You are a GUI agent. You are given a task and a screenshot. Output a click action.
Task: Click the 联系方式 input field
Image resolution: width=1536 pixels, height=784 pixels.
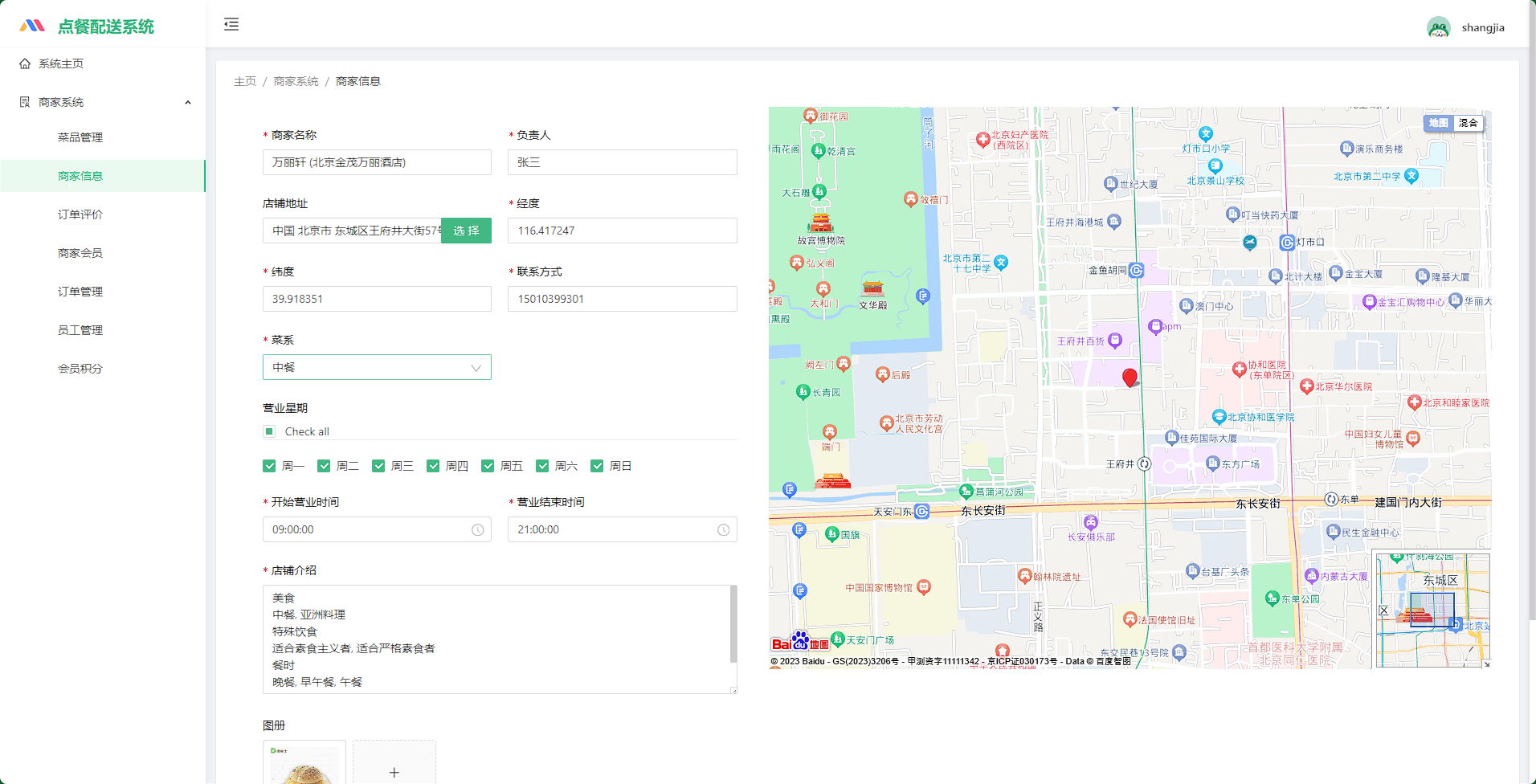point(623,299)
